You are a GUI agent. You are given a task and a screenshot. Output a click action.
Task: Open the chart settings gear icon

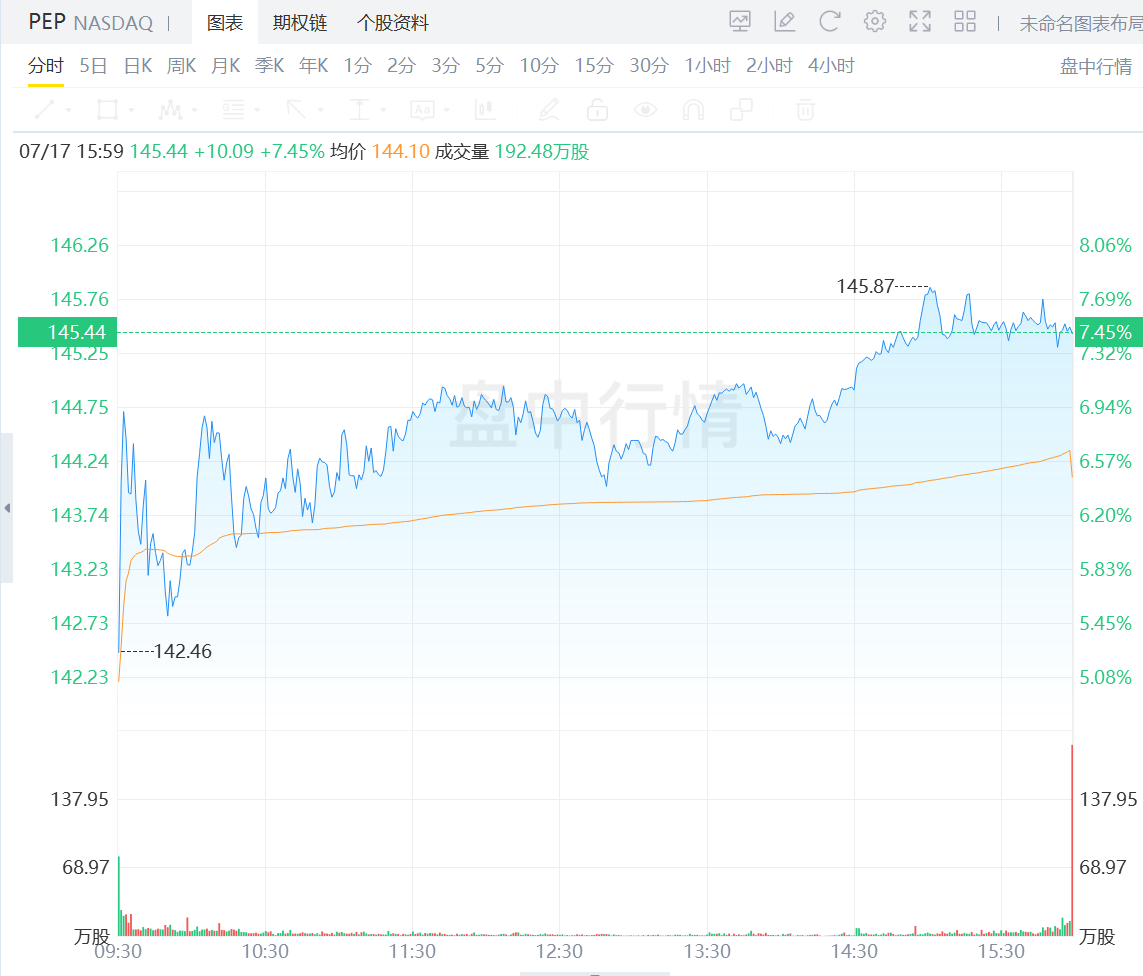pos(874,21)
